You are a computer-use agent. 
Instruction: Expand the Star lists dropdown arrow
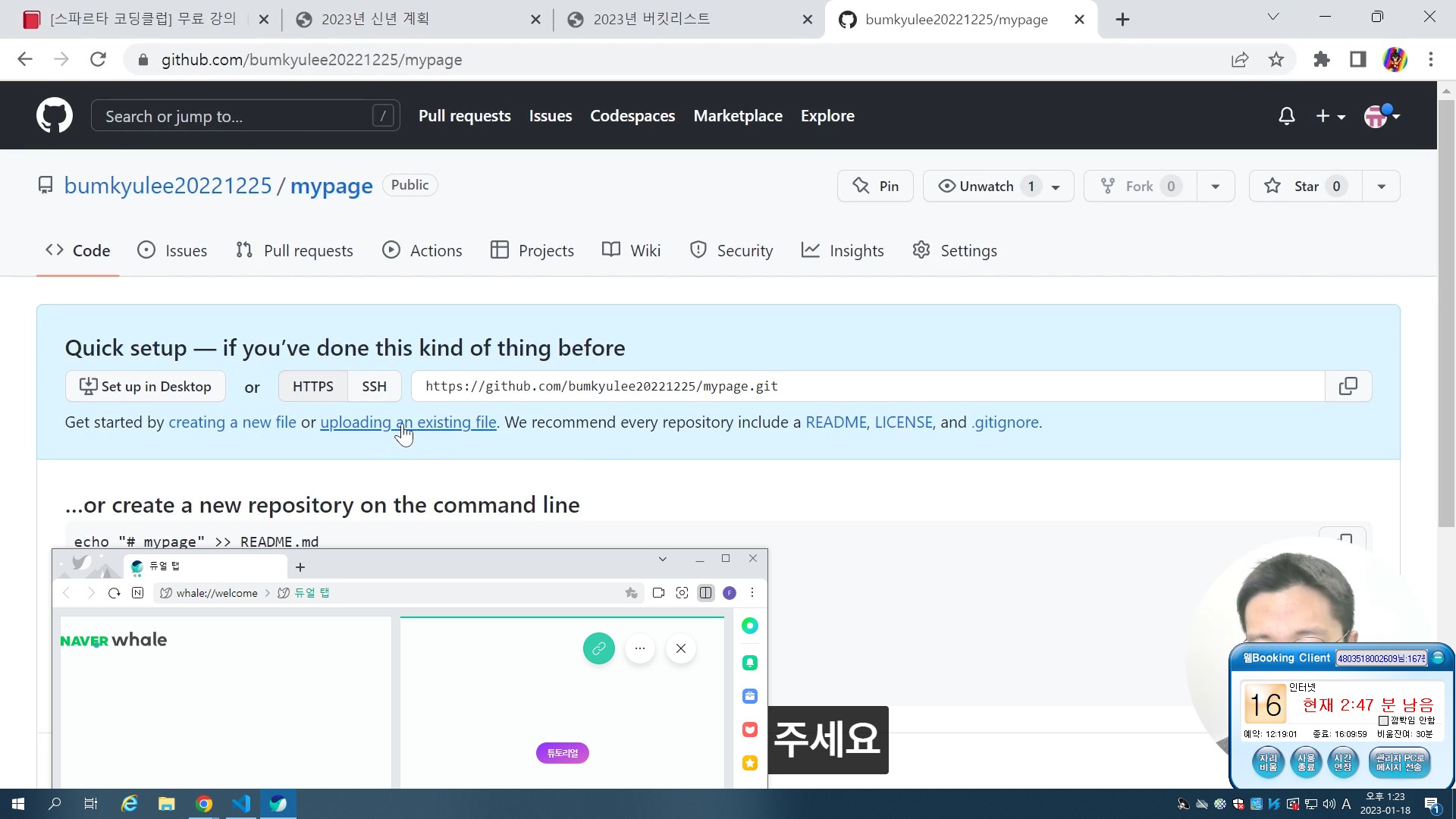click(x=1382, y=186)
